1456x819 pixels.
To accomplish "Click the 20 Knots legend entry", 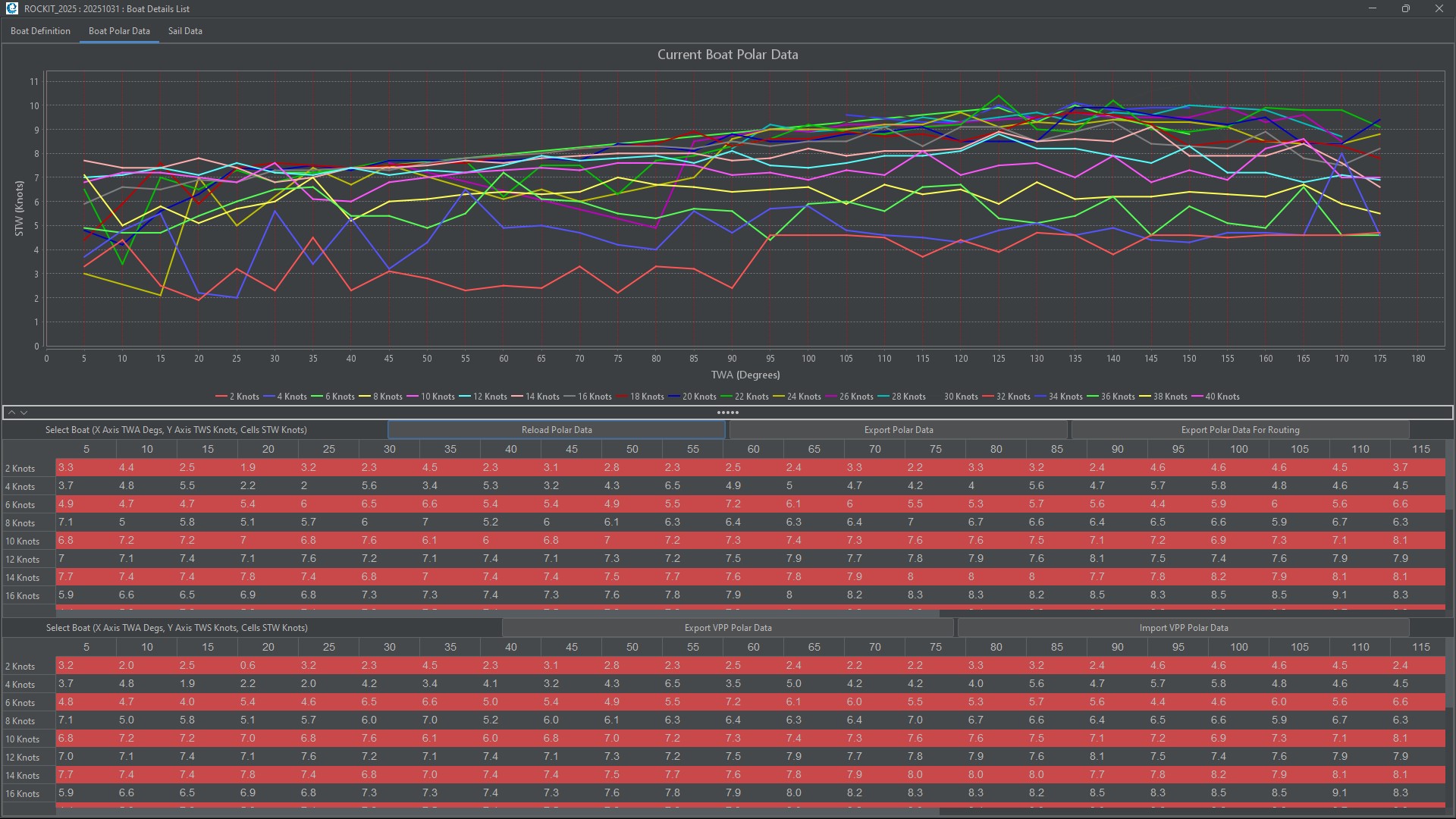I will 698,397.
